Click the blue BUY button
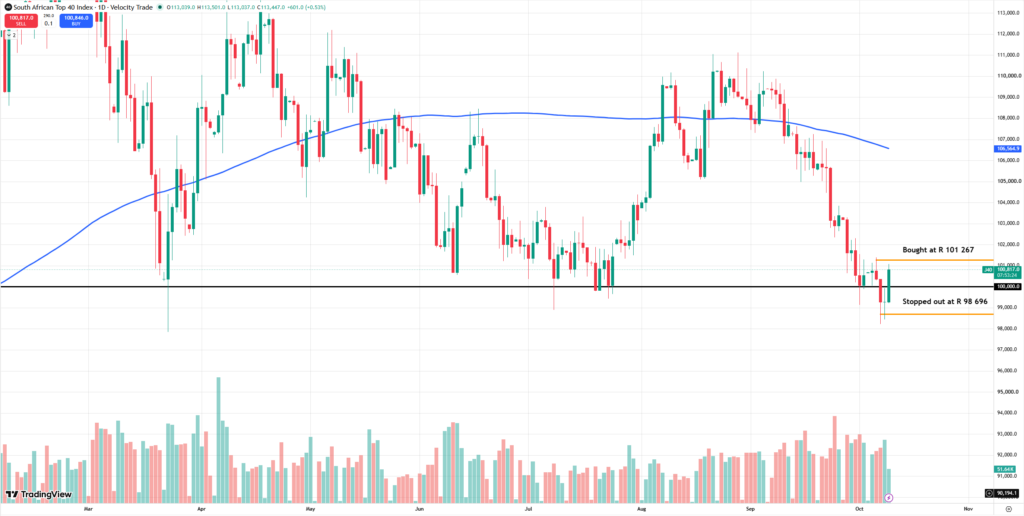The height and width of the screenshot is (516, 1024). [76, 21]
